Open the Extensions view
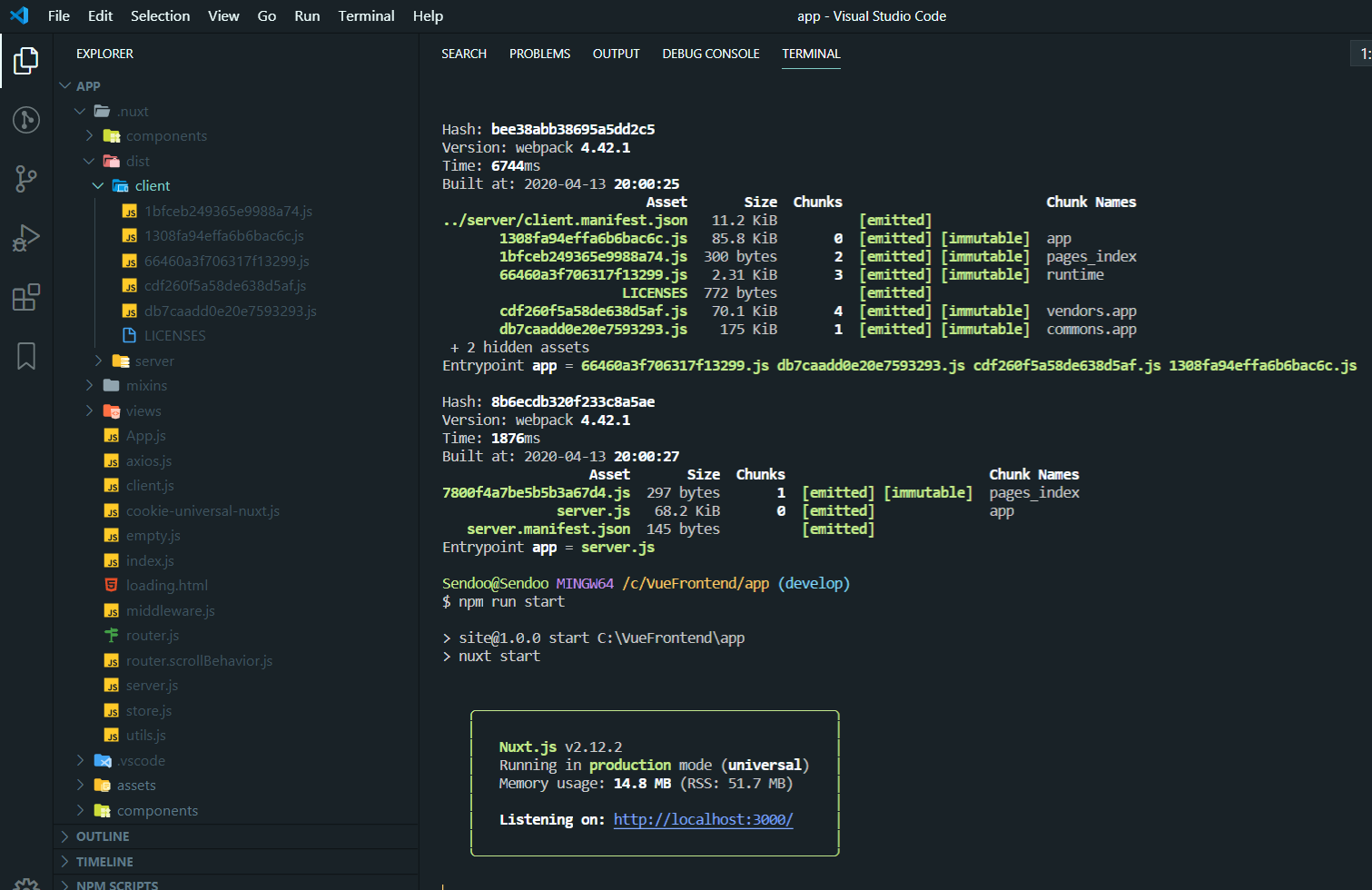 pos(26,297)
